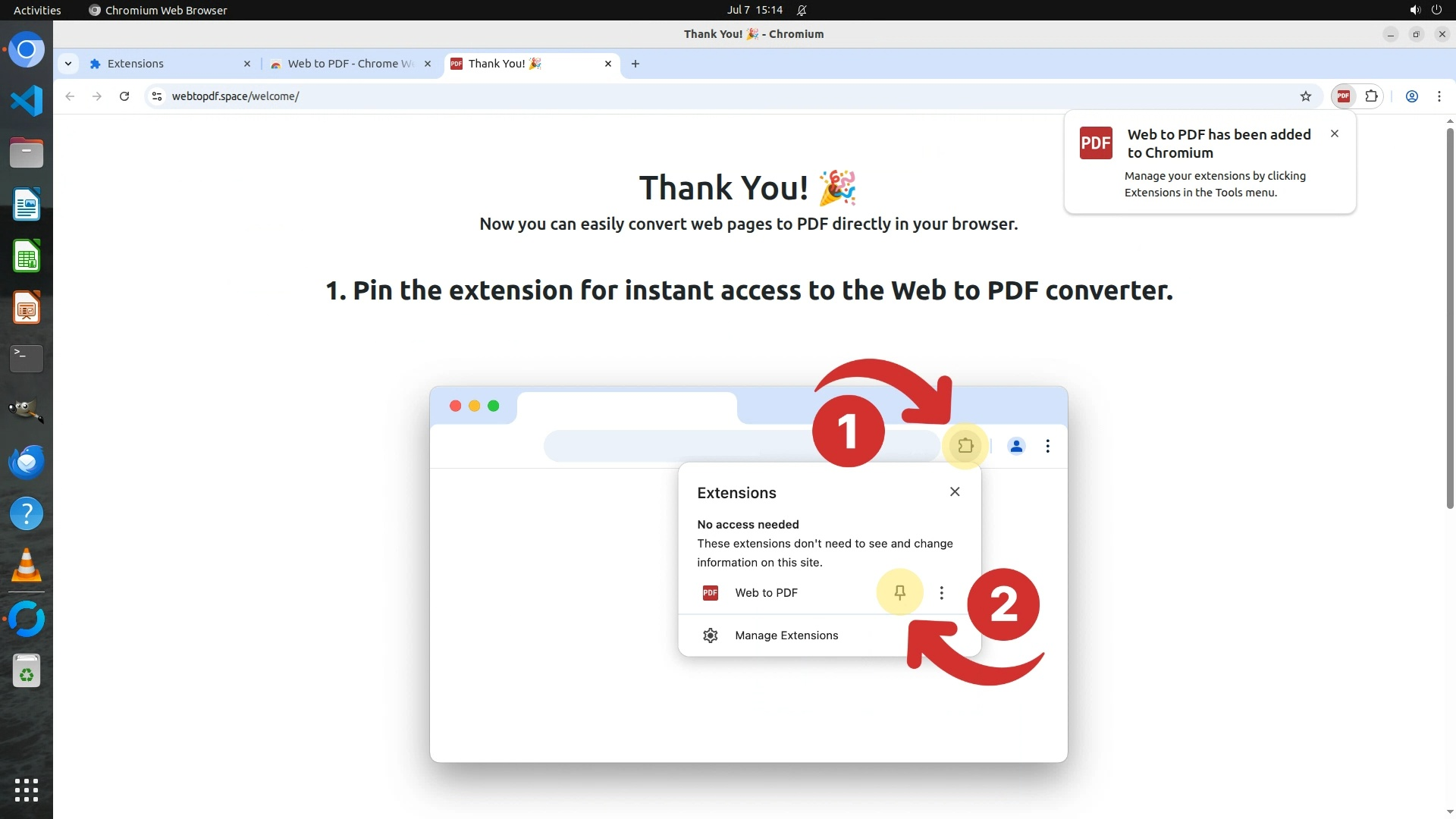Open a new tab with plus button
This screenshot has width=1456, height=819.
tap(635, 64)
